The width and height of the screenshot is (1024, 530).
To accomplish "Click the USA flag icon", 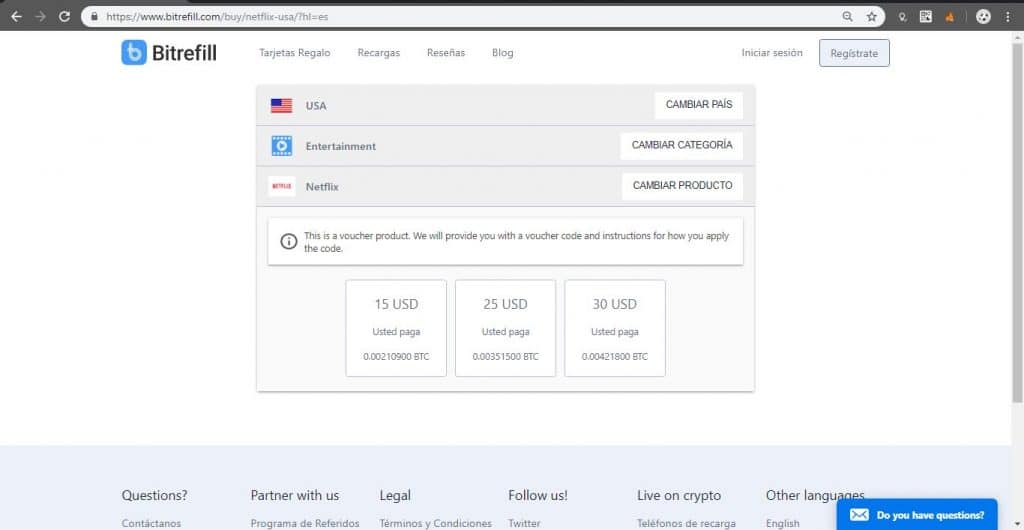I will 281,106.
